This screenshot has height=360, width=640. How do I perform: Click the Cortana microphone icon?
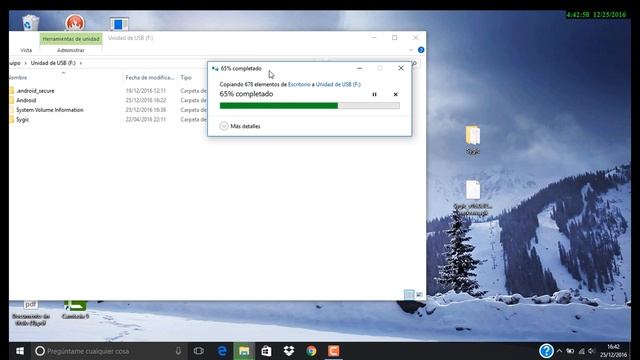pos(178,351)
